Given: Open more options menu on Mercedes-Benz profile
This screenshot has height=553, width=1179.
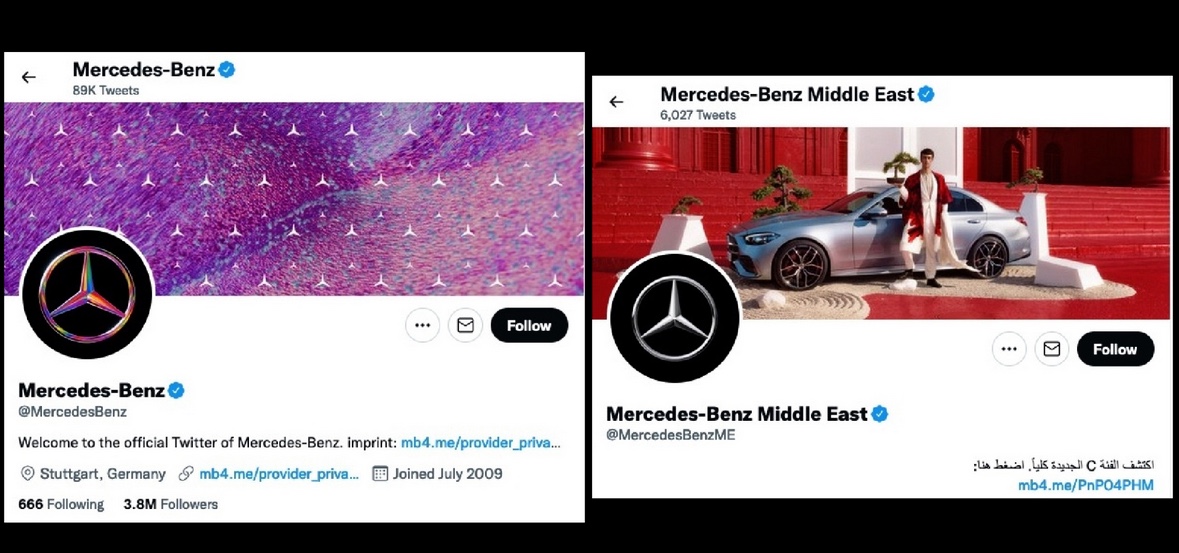Looking at the screenshot, I should click(x=423, y=326).
